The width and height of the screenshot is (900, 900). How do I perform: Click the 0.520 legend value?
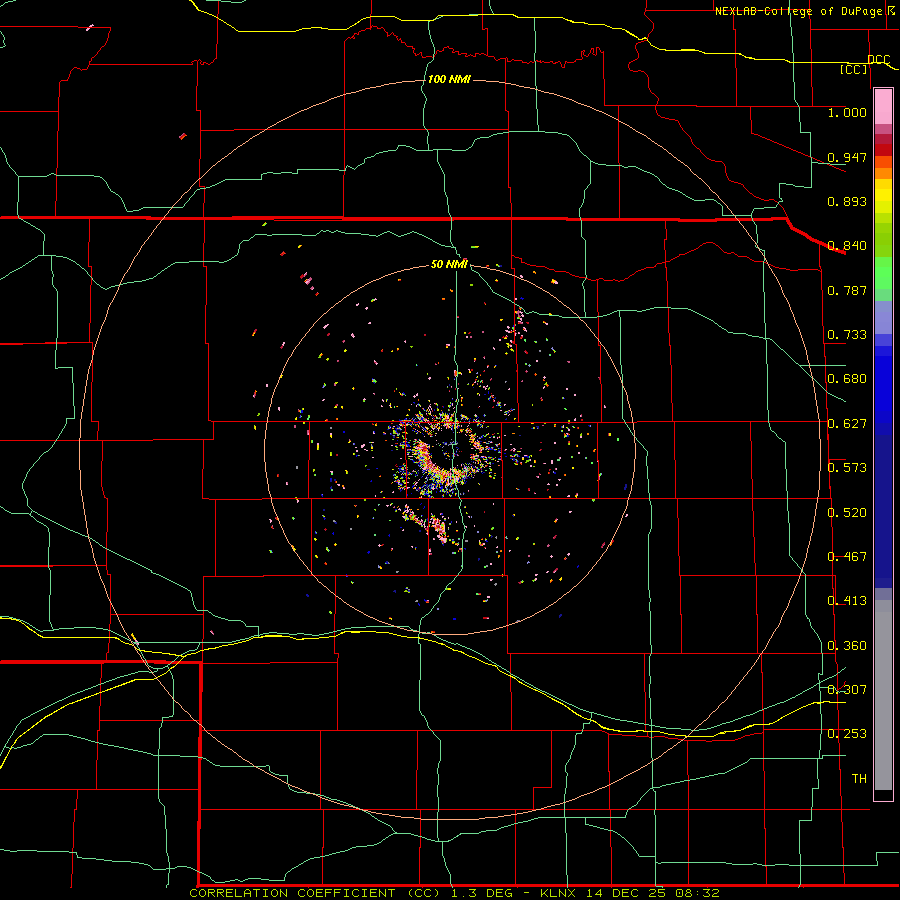[x=847, y=513]
